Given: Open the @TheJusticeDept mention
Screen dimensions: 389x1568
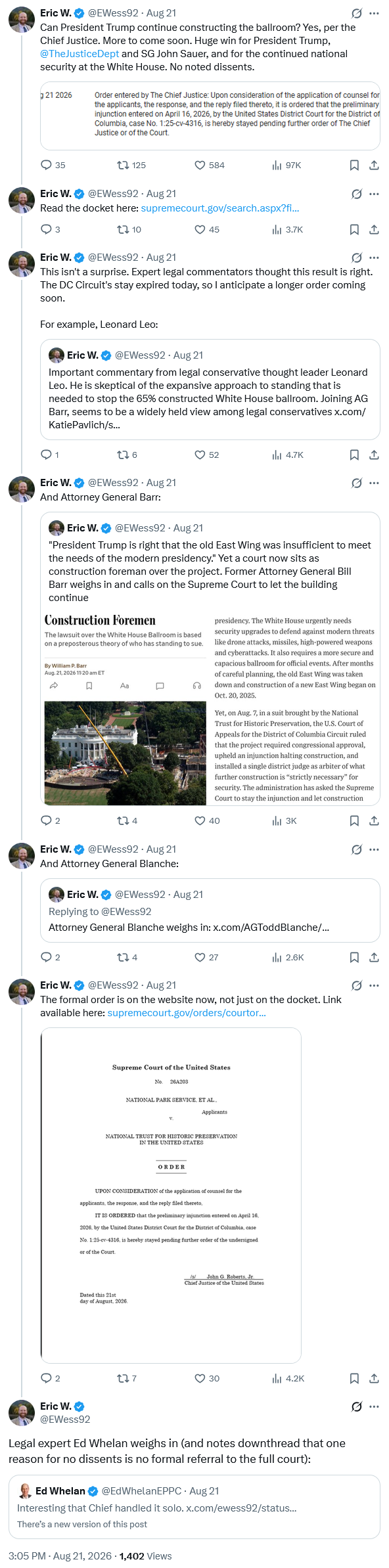Looking at the screenshot, I should [80, 54].
